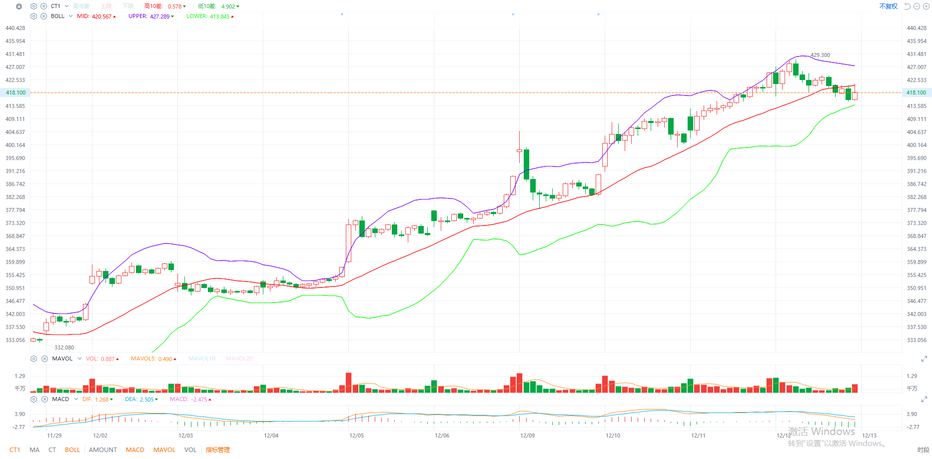The height and width of the screenshot is (459, 932).
Task: Click the undo/reset arrow icon at top right
Action: tap(907, 6)
